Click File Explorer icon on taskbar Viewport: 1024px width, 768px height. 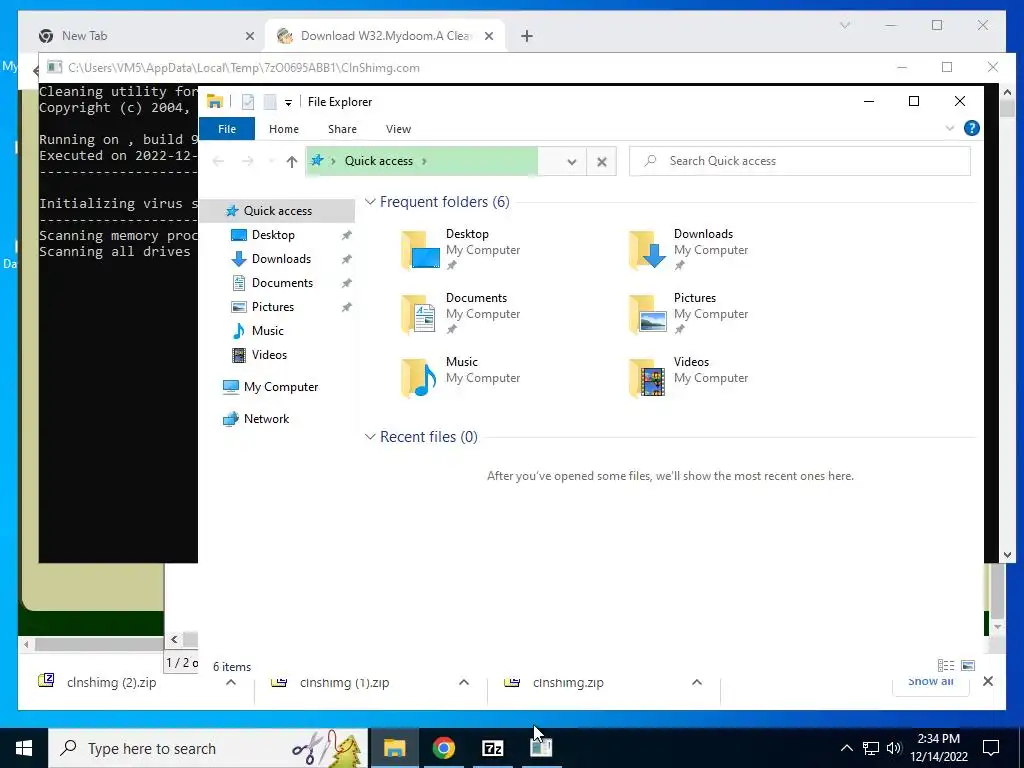tap(394, 748)
